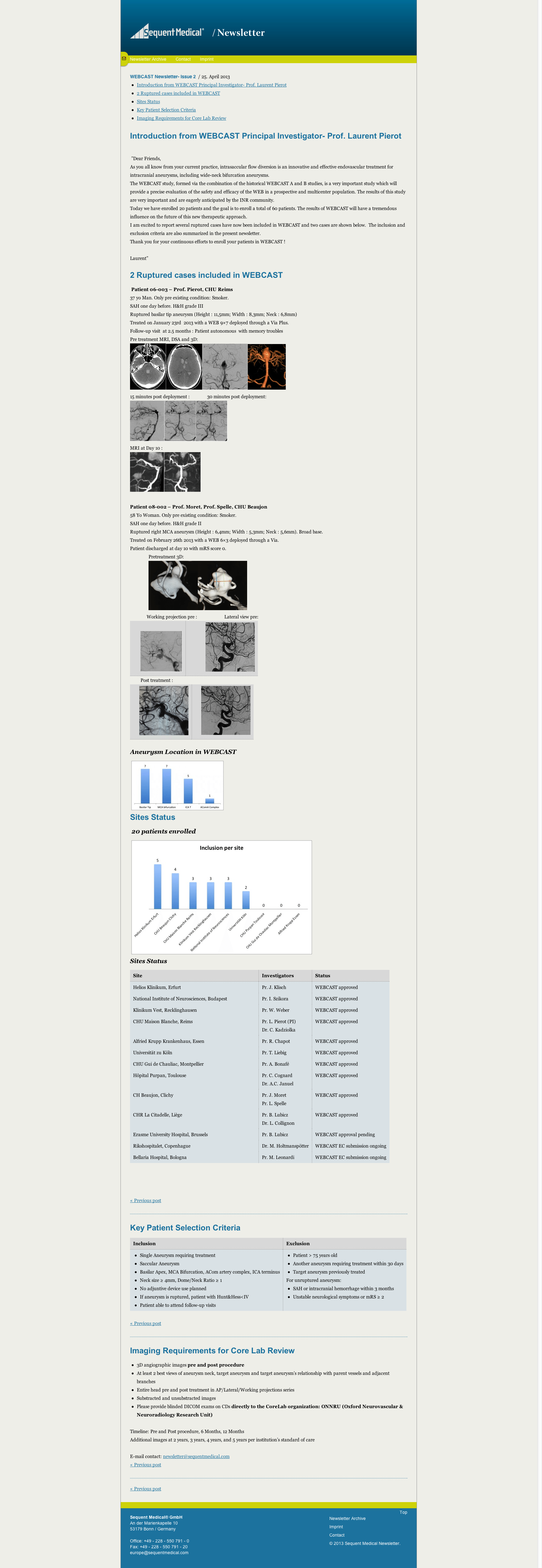Open the newsletter@sequentmedical.com email link

[x=196, y=1457]
